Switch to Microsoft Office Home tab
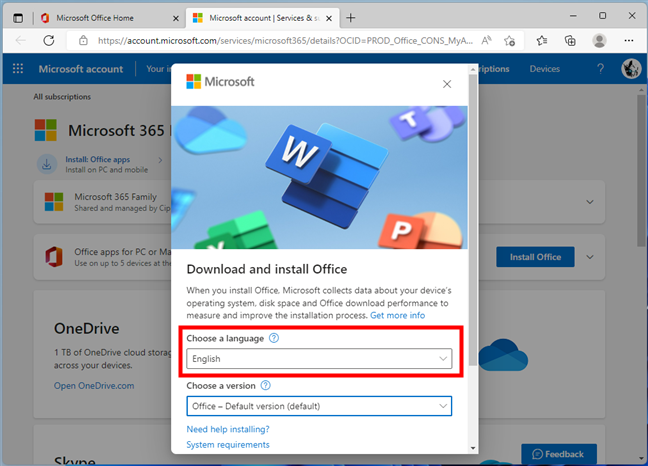The height and width of the screenshot is (466, 648). 95,18
